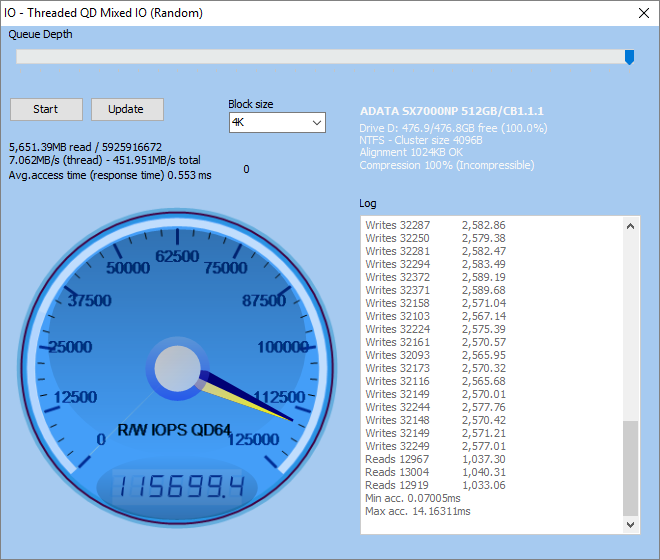Click the 125000 gauge marking

click(253, 440)
